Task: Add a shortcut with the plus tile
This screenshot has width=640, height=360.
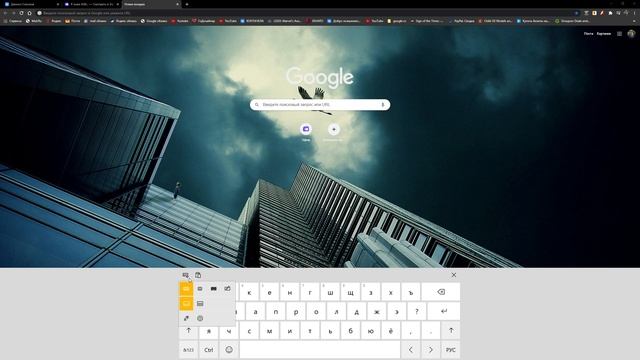Action: (x=333, y=129)
